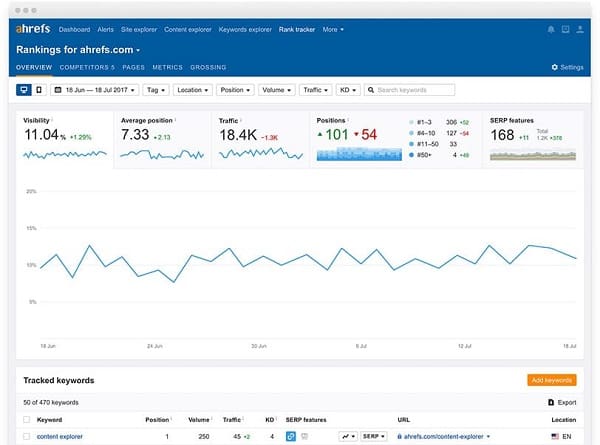Open the KD filter dropdown
This screenshot has height=445, width=600.
[x=348, y=90]
